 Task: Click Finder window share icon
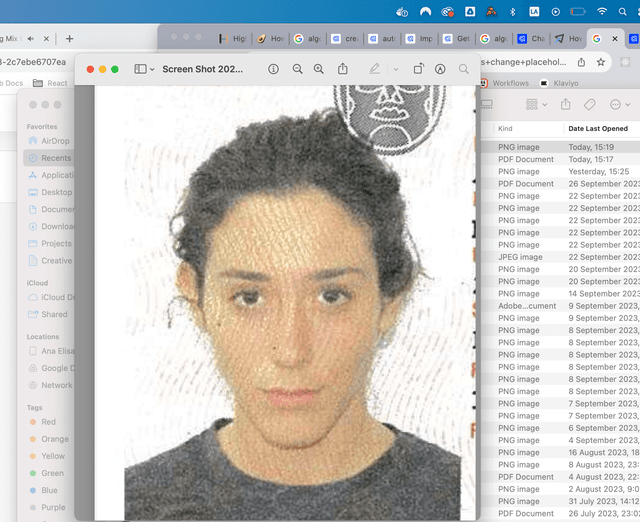(565, 104)
